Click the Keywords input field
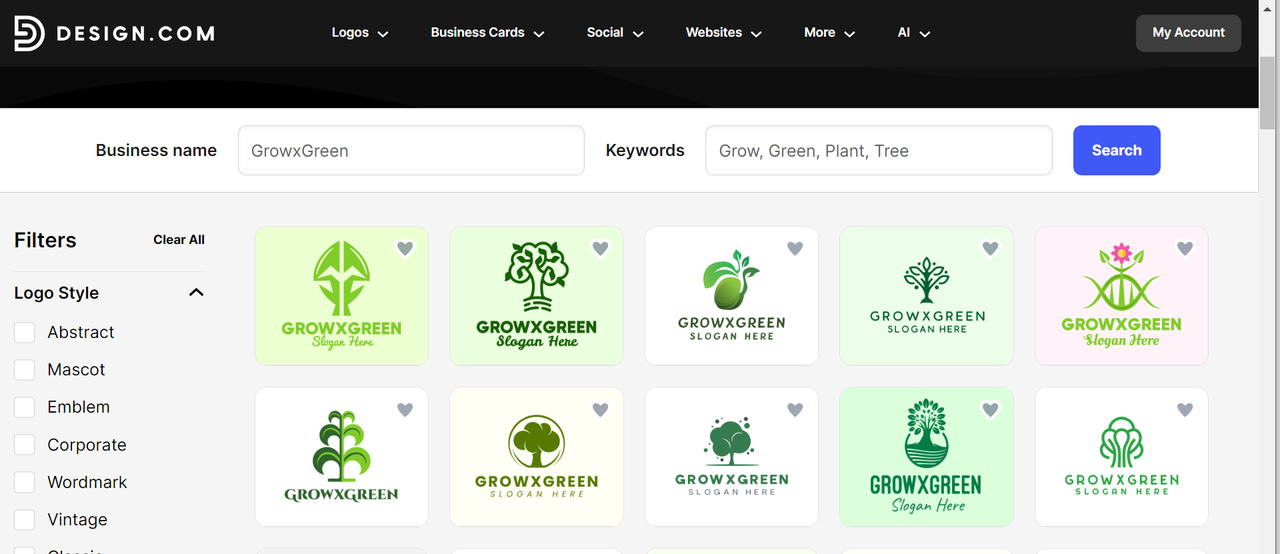 pyautogui.click(x=878, y=150)
